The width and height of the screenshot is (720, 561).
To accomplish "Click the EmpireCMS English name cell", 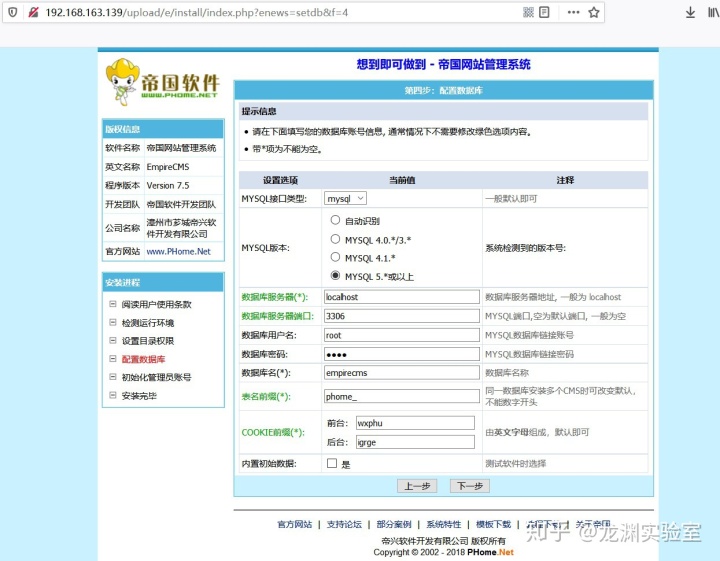I will [184, 167].
